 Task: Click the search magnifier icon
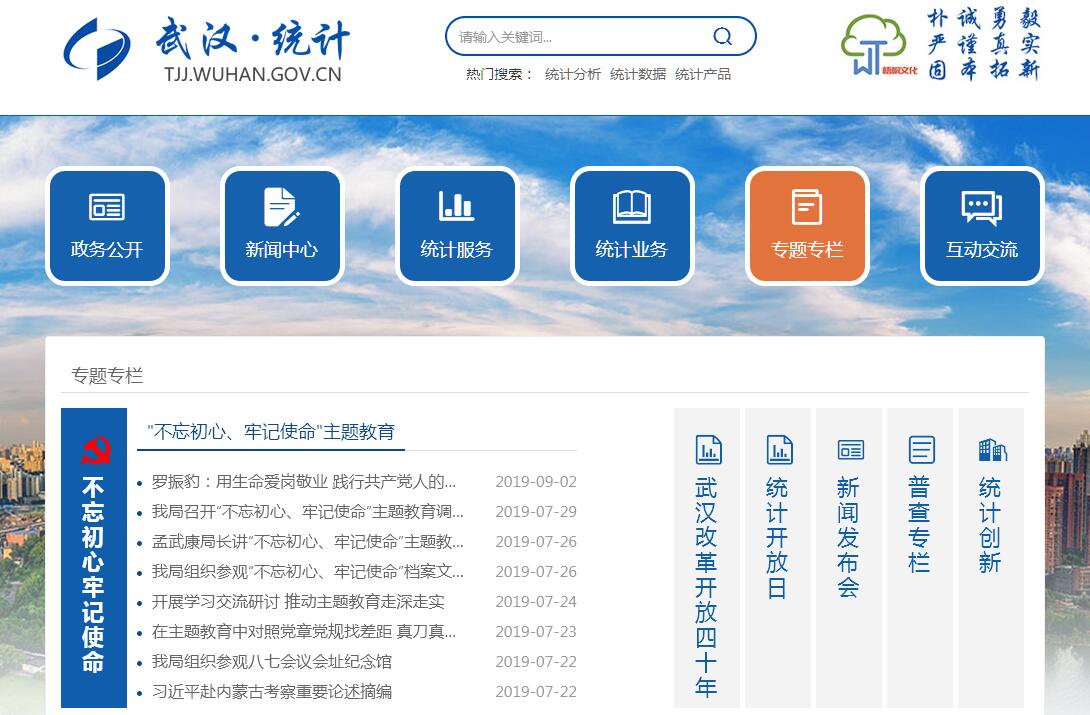pyautogui.click(x=722, y=37)
